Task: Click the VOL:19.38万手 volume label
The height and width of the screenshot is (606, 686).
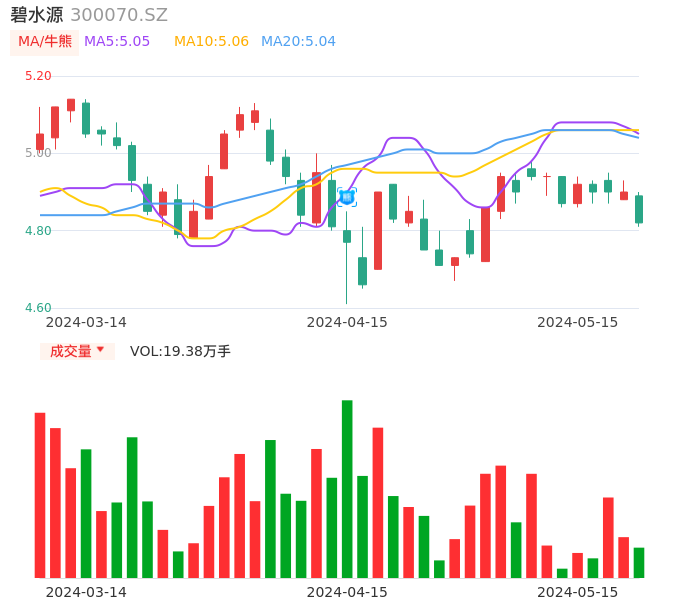Action: (180, 351)
